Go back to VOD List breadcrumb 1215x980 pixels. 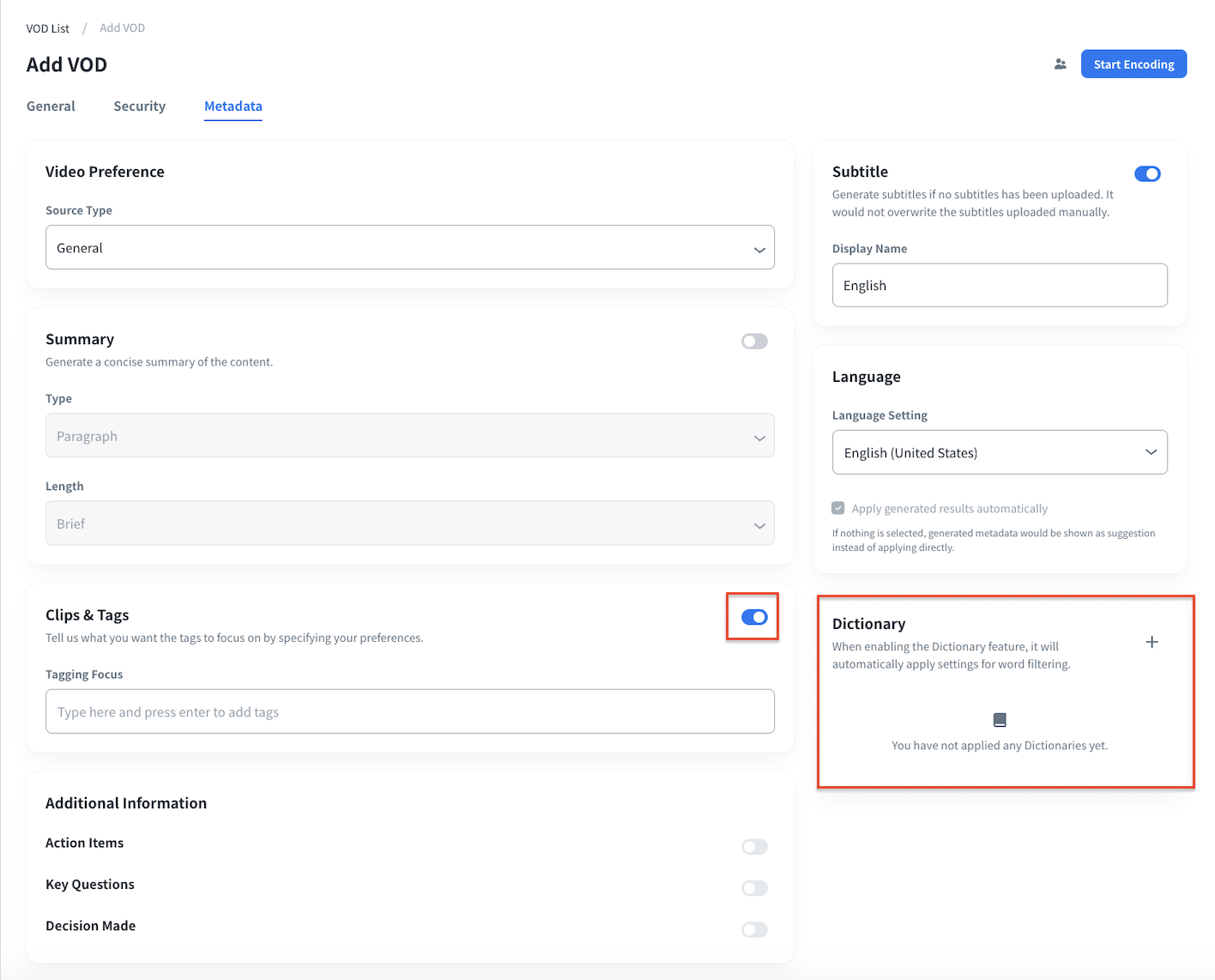[x=48, y=28]
